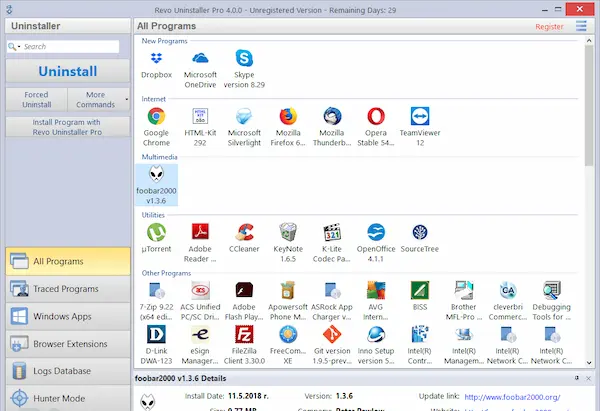Open the More Commands dropdown arrow

[127, 99]
